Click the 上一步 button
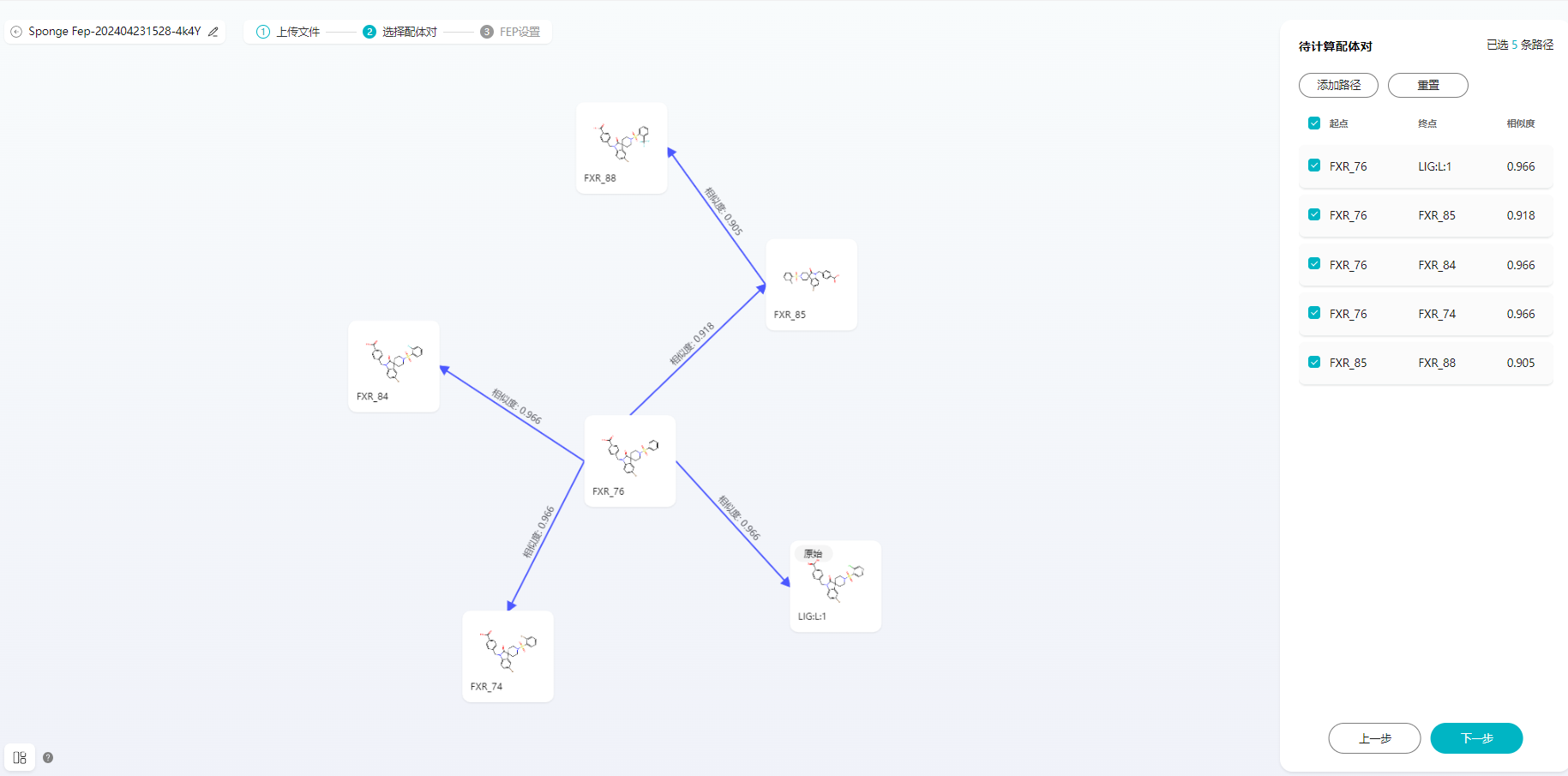This screenshot has height=776, width=1568. point(1374,738)
